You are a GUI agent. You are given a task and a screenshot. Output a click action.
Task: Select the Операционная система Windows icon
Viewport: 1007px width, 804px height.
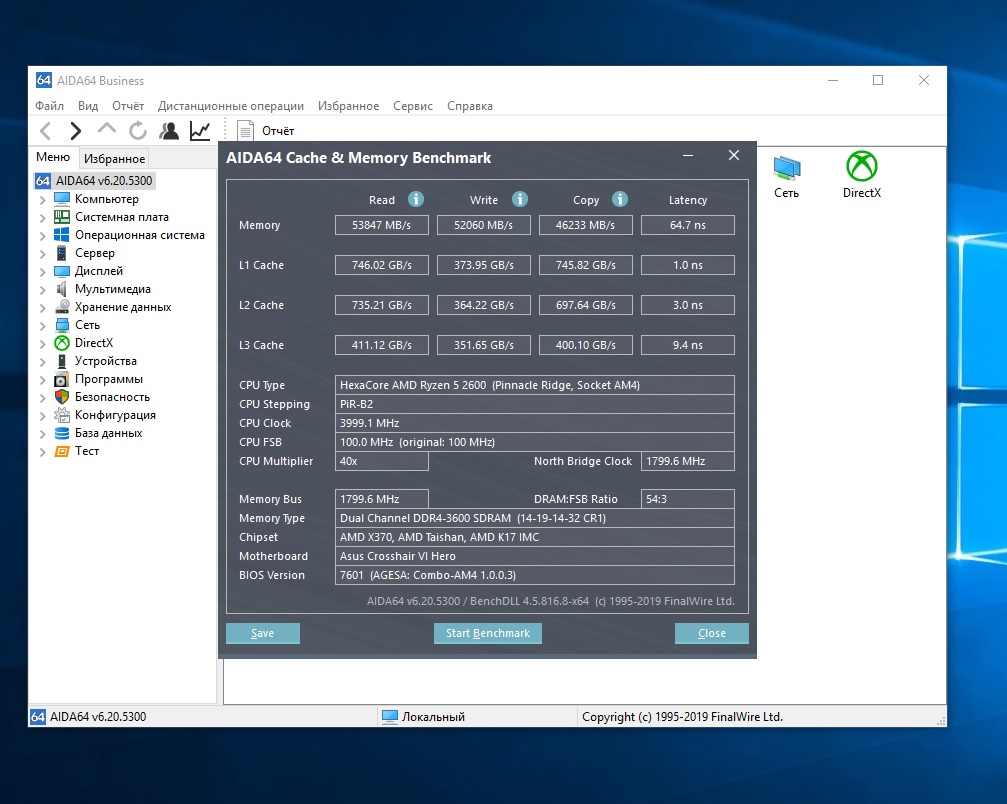tap(62, 234)
